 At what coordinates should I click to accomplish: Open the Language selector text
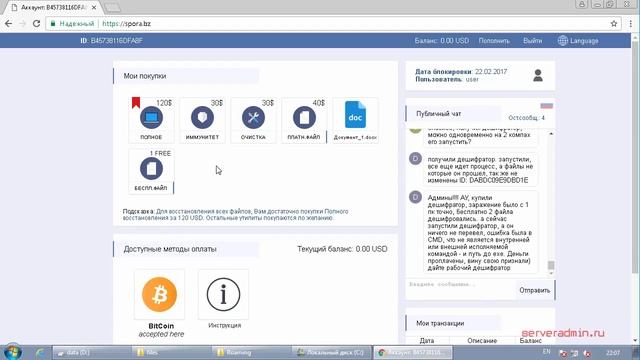(x=584, y=41)
